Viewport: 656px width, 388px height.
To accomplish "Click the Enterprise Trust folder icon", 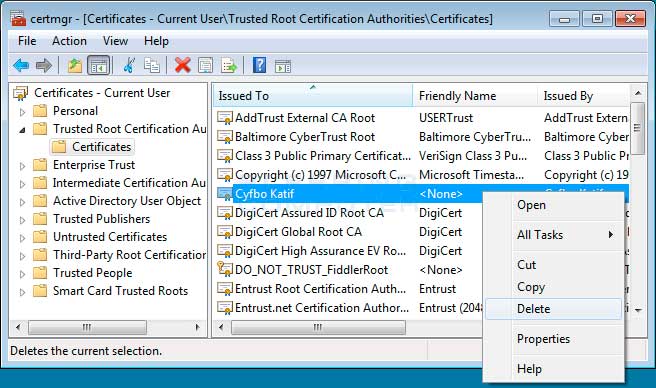I will (40, 165).
